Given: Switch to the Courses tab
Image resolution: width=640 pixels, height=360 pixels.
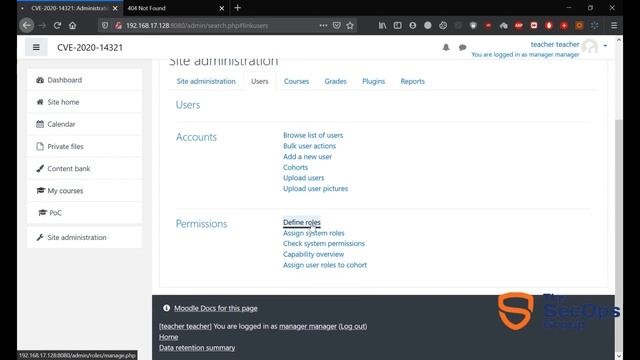Looking at the screenshot, I should 296,81.
